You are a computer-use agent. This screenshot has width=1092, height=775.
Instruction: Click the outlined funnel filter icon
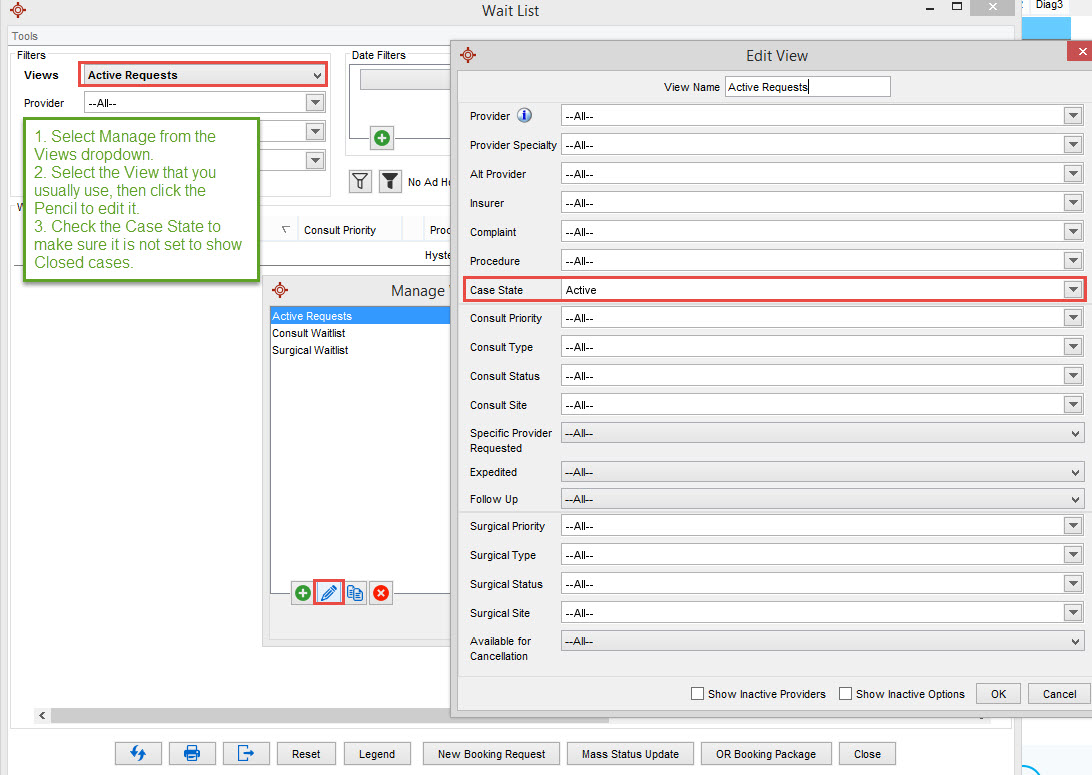(x=360, y=181)
